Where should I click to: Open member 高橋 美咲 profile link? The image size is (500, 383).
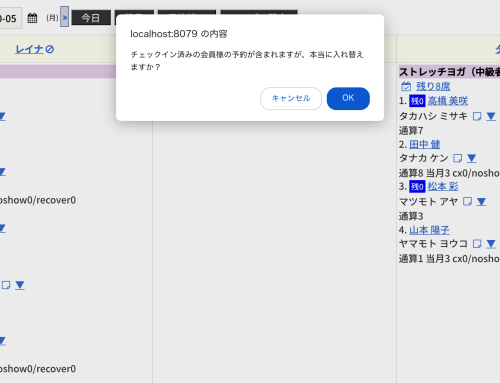(x=448, y=101)
